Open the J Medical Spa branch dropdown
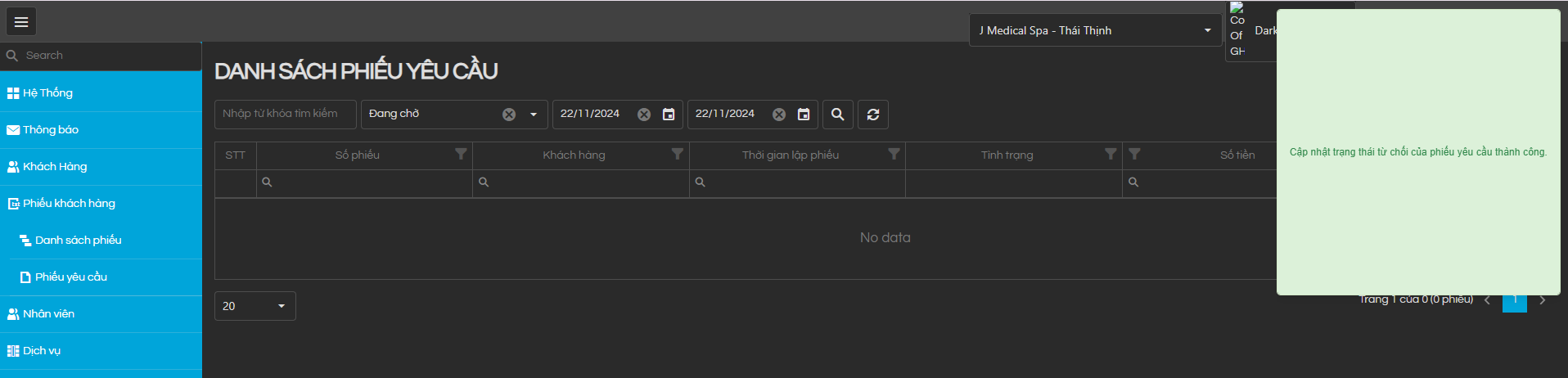The image size is (1568, 378). point(1095,30)
